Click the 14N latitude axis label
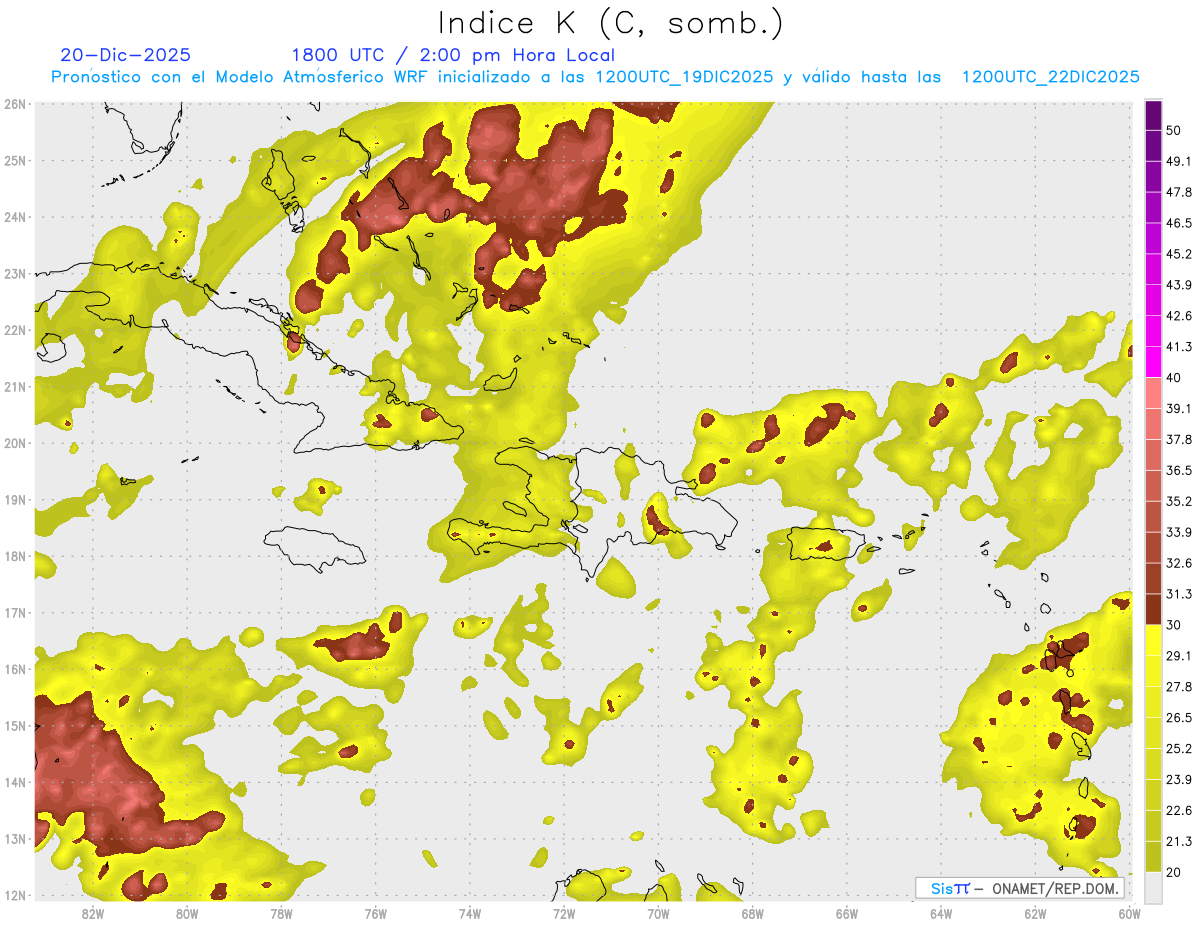1200x927 pixels. tap(15, 782)
